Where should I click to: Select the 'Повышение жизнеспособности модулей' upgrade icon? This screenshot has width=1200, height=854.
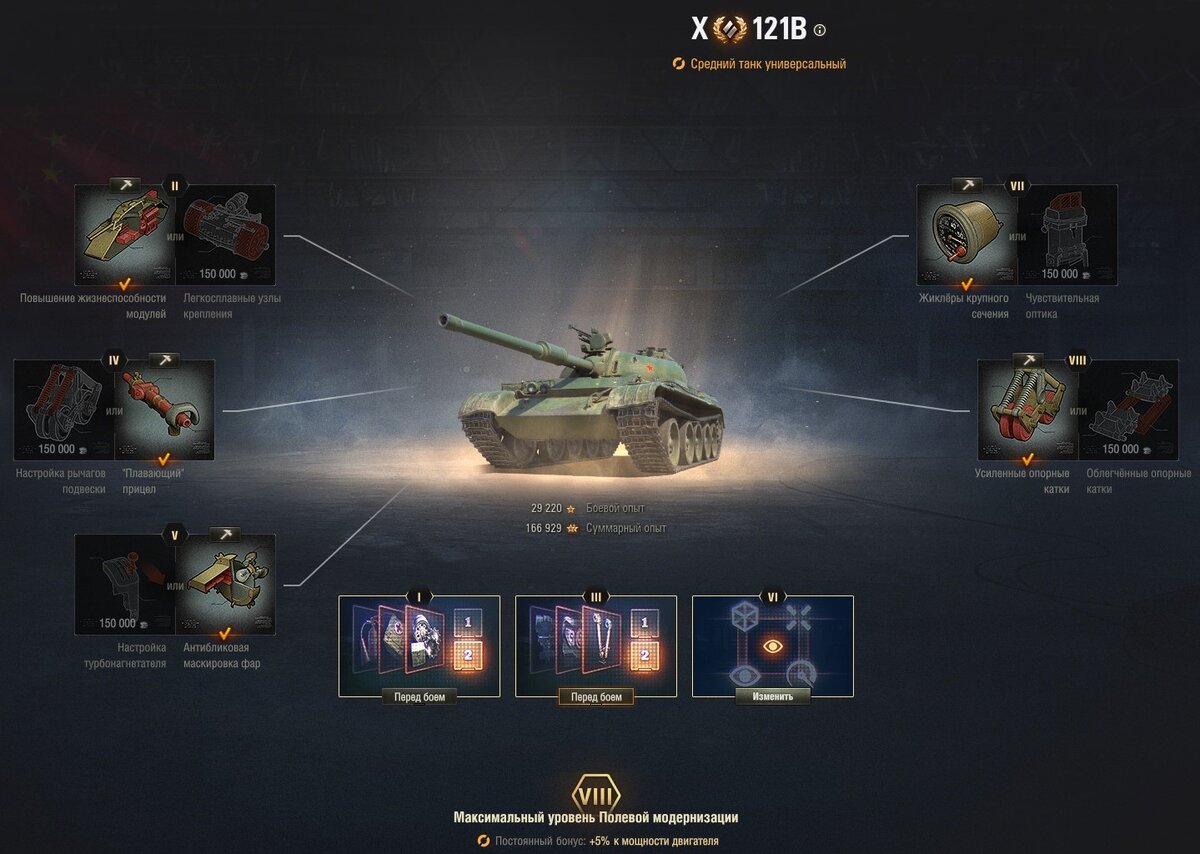pos(125,235)
